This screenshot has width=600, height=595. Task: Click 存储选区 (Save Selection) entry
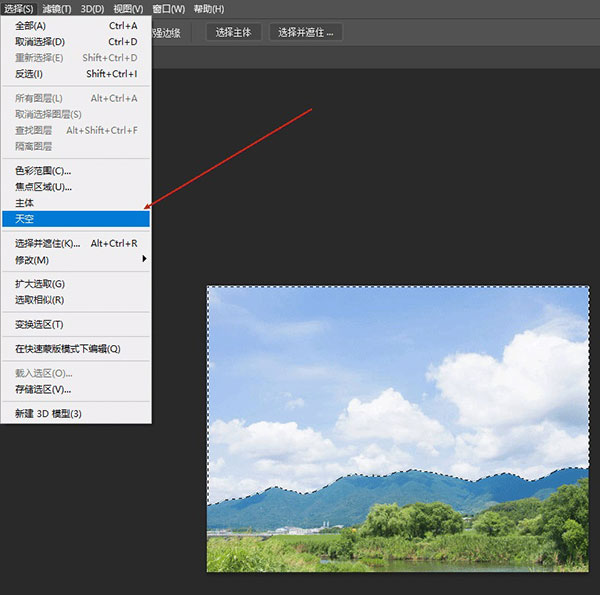[43, 389]
